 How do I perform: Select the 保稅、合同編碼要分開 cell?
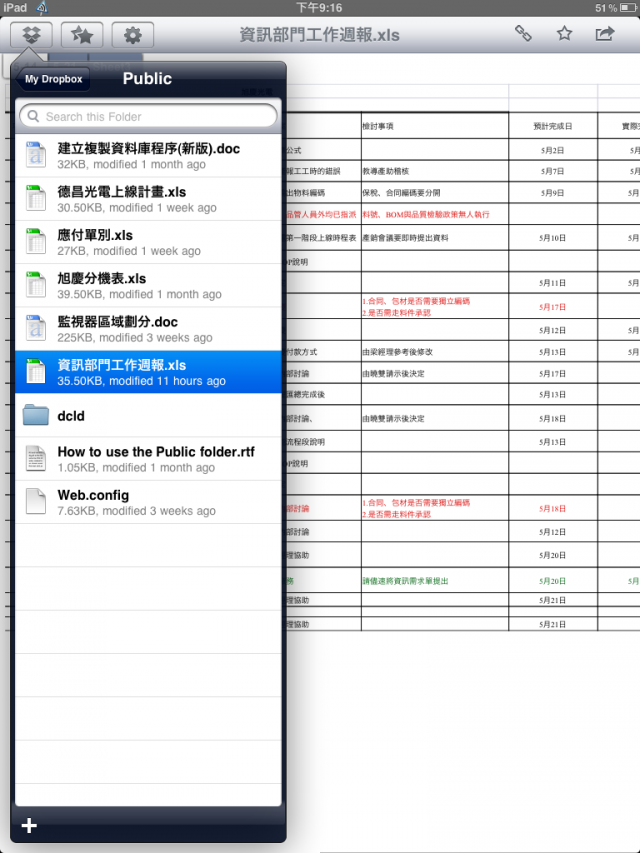435,193
